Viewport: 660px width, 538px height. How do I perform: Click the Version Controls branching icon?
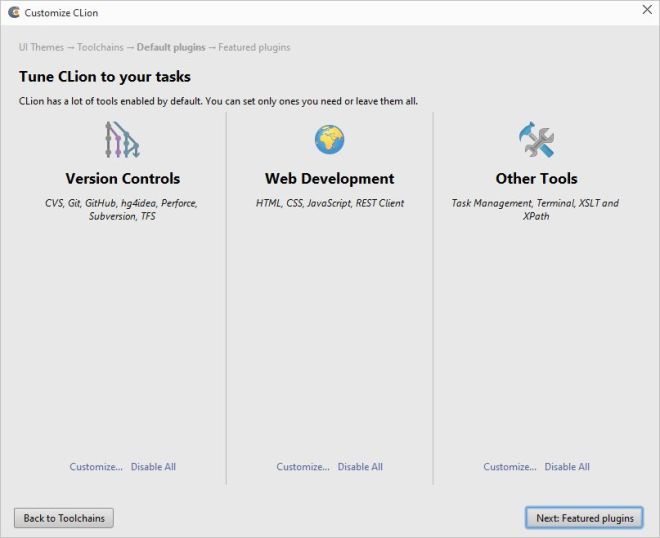coord(122,140)
